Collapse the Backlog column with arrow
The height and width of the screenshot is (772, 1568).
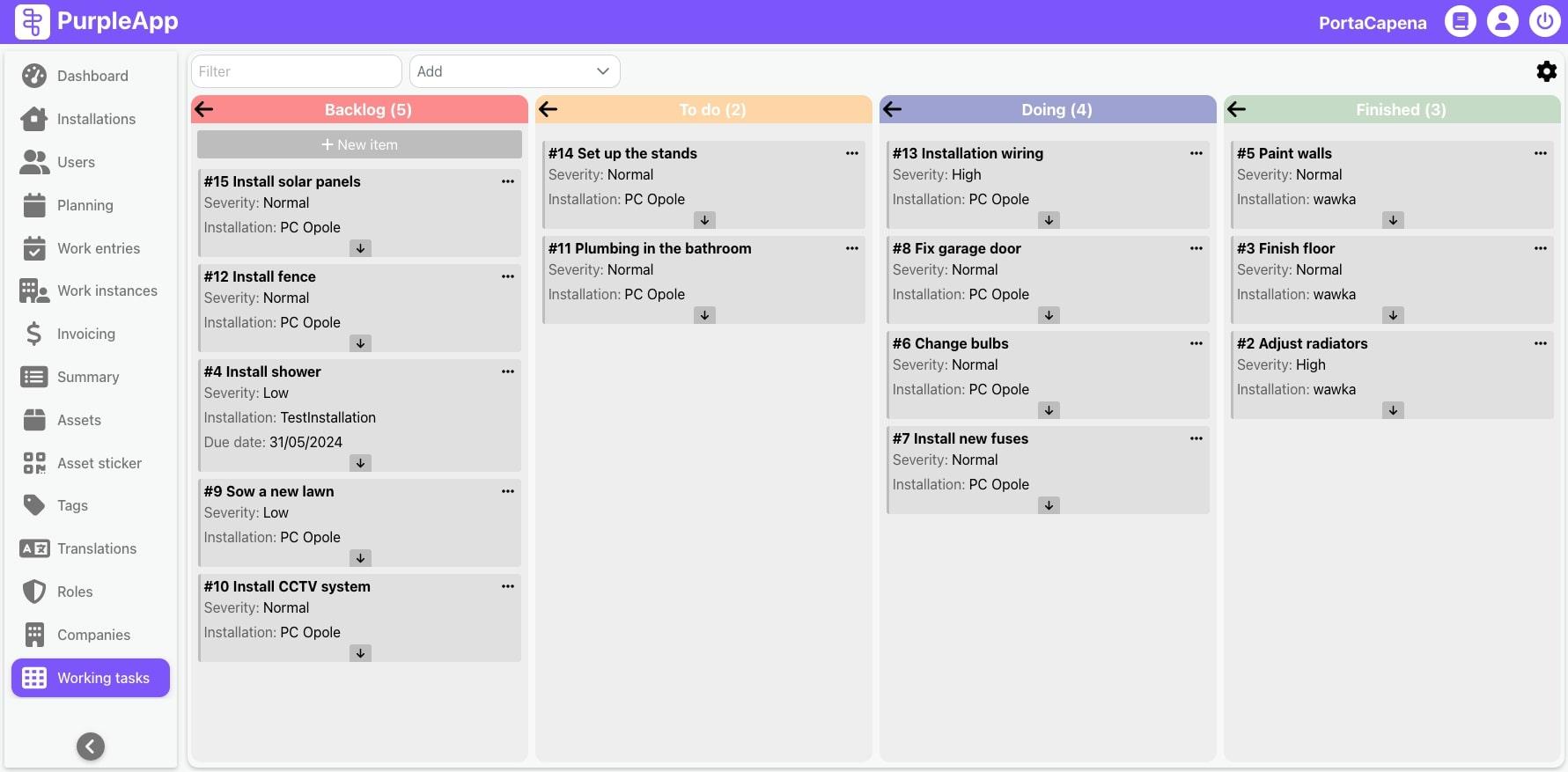[204, 109]
